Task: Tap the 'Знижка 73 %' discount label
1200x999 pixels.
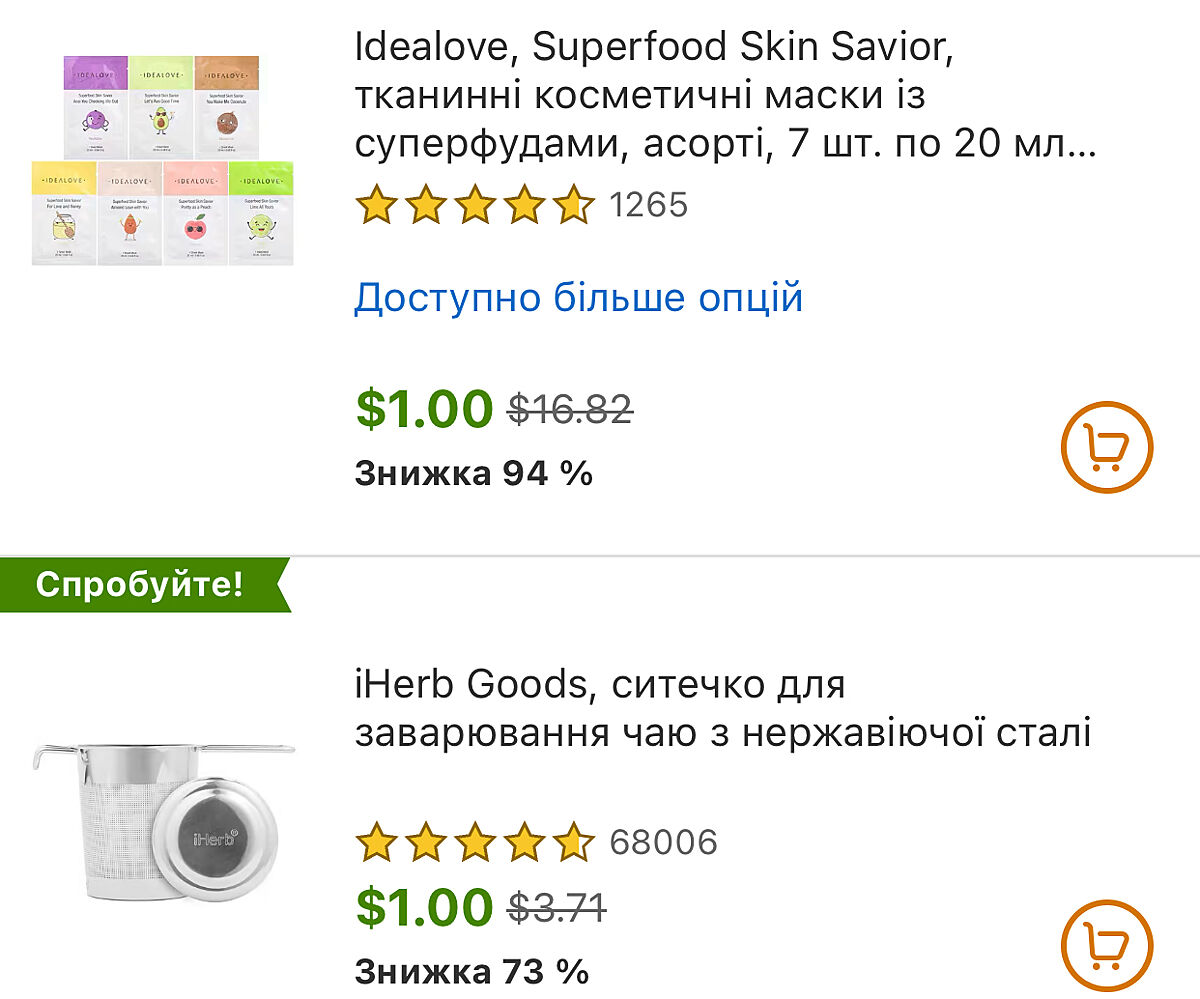Action: 471,969
